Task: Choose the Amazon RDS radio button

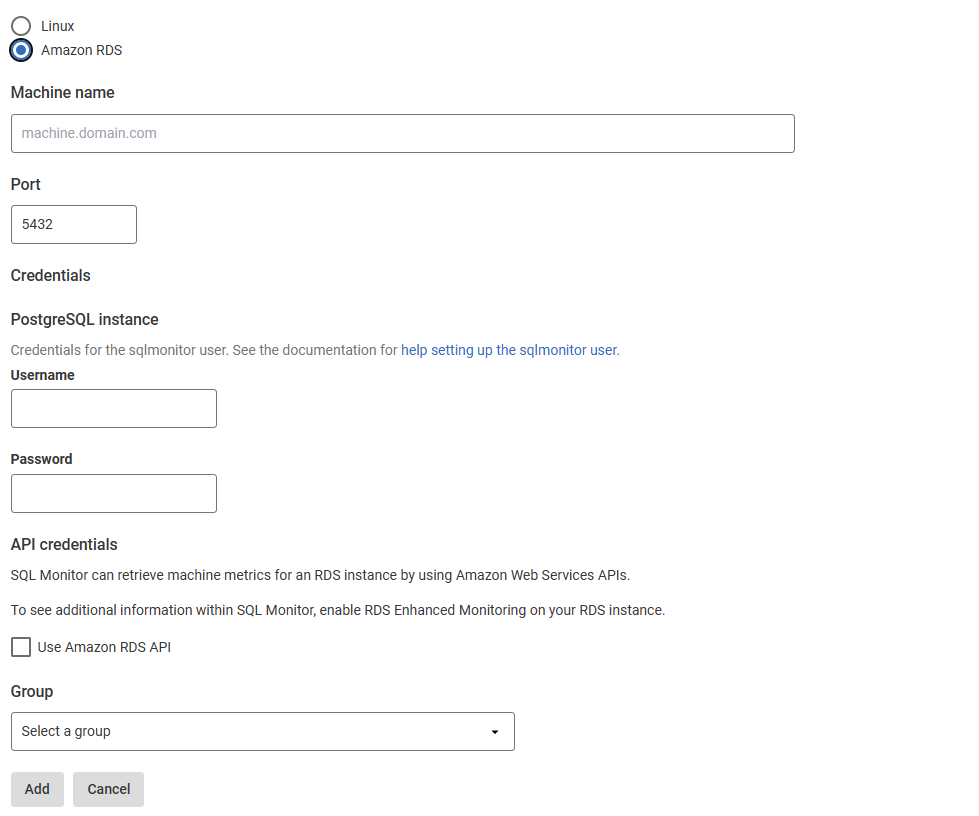Action: point(21,50)
